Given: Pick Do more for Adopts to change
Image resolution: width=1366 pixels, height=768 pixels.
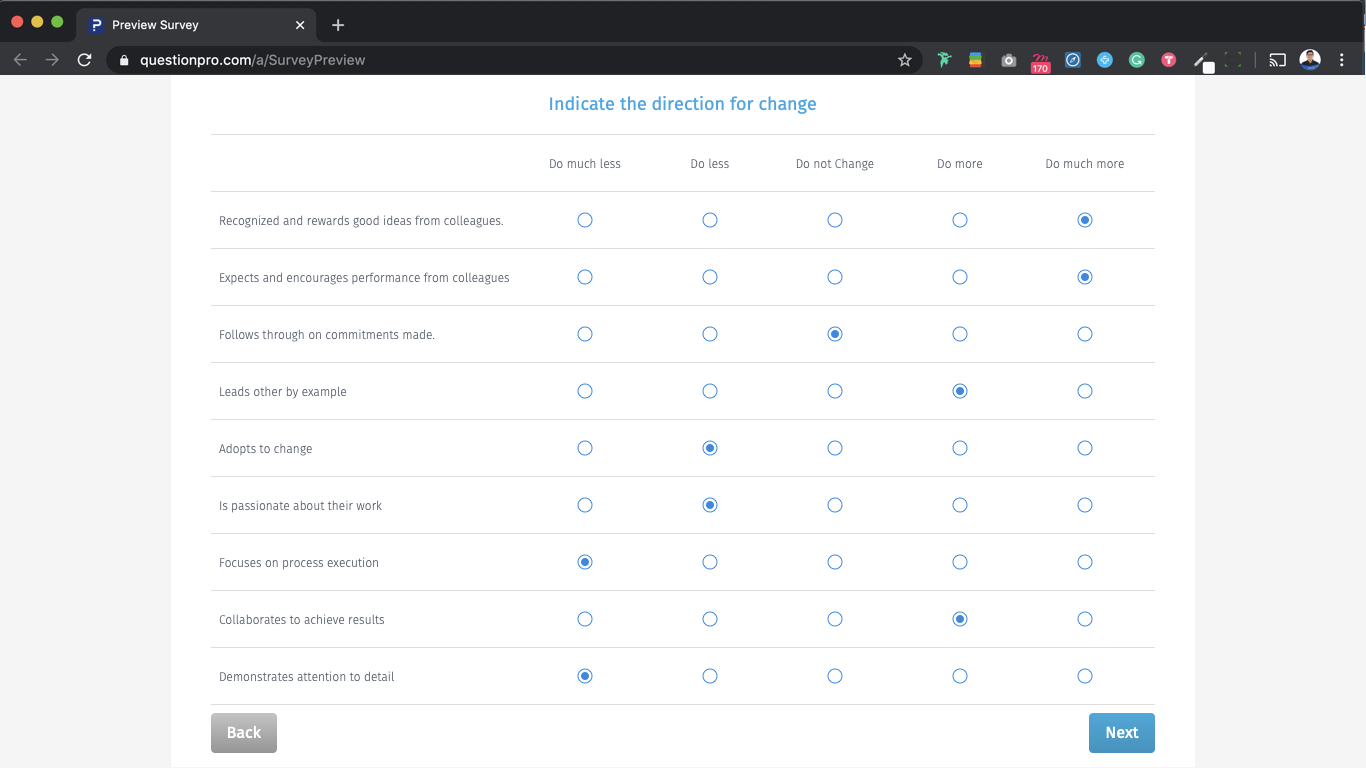Looking at the screenshot, I should [960, 448].
